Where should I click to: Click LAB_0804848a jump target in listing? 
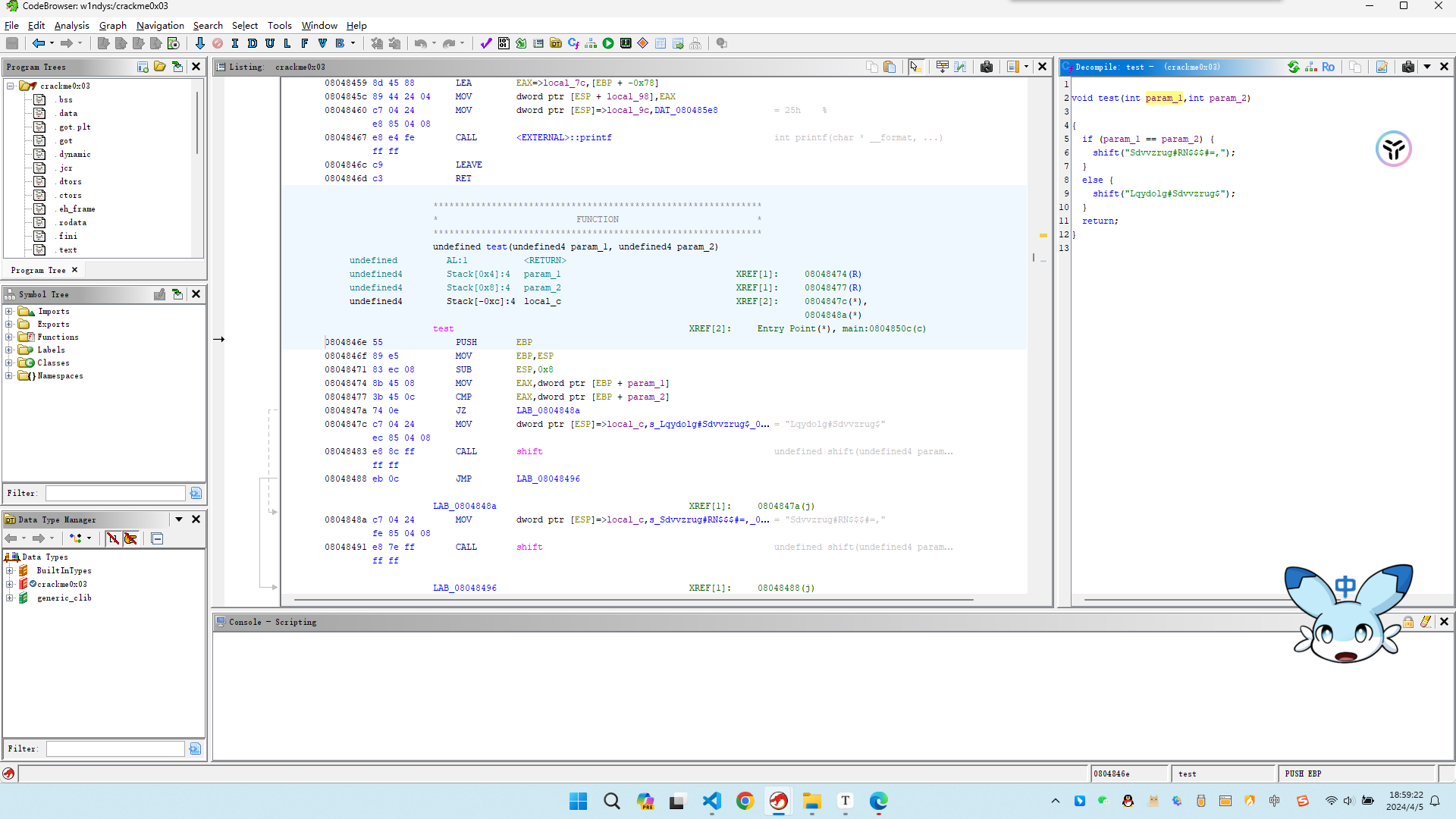(x=548, y=410)
